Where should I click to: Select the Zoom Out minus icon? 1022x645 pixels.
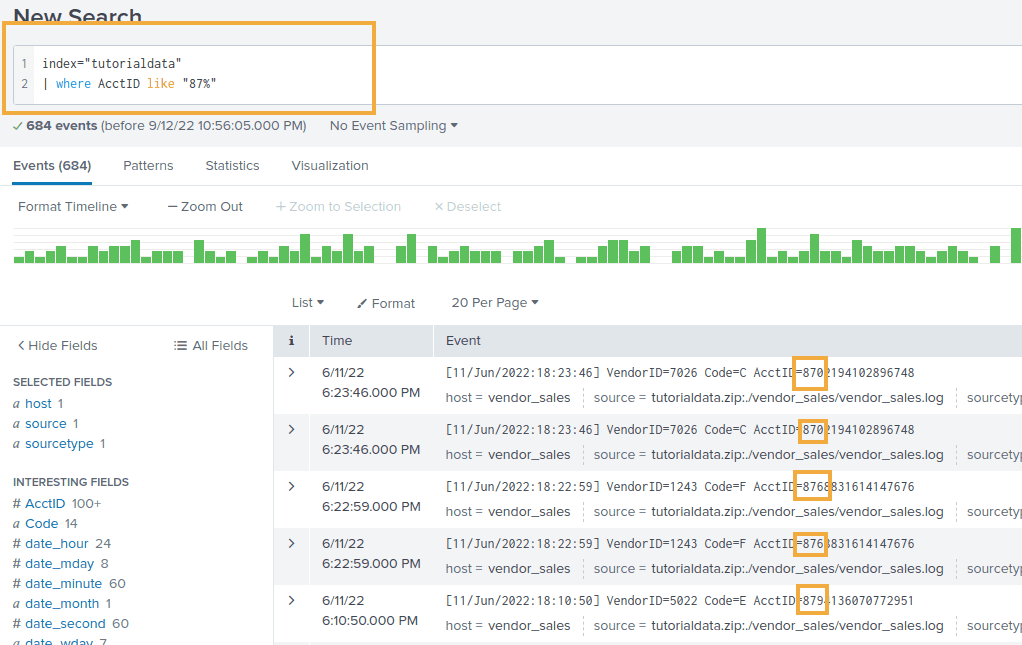click(x=173, y=206)
